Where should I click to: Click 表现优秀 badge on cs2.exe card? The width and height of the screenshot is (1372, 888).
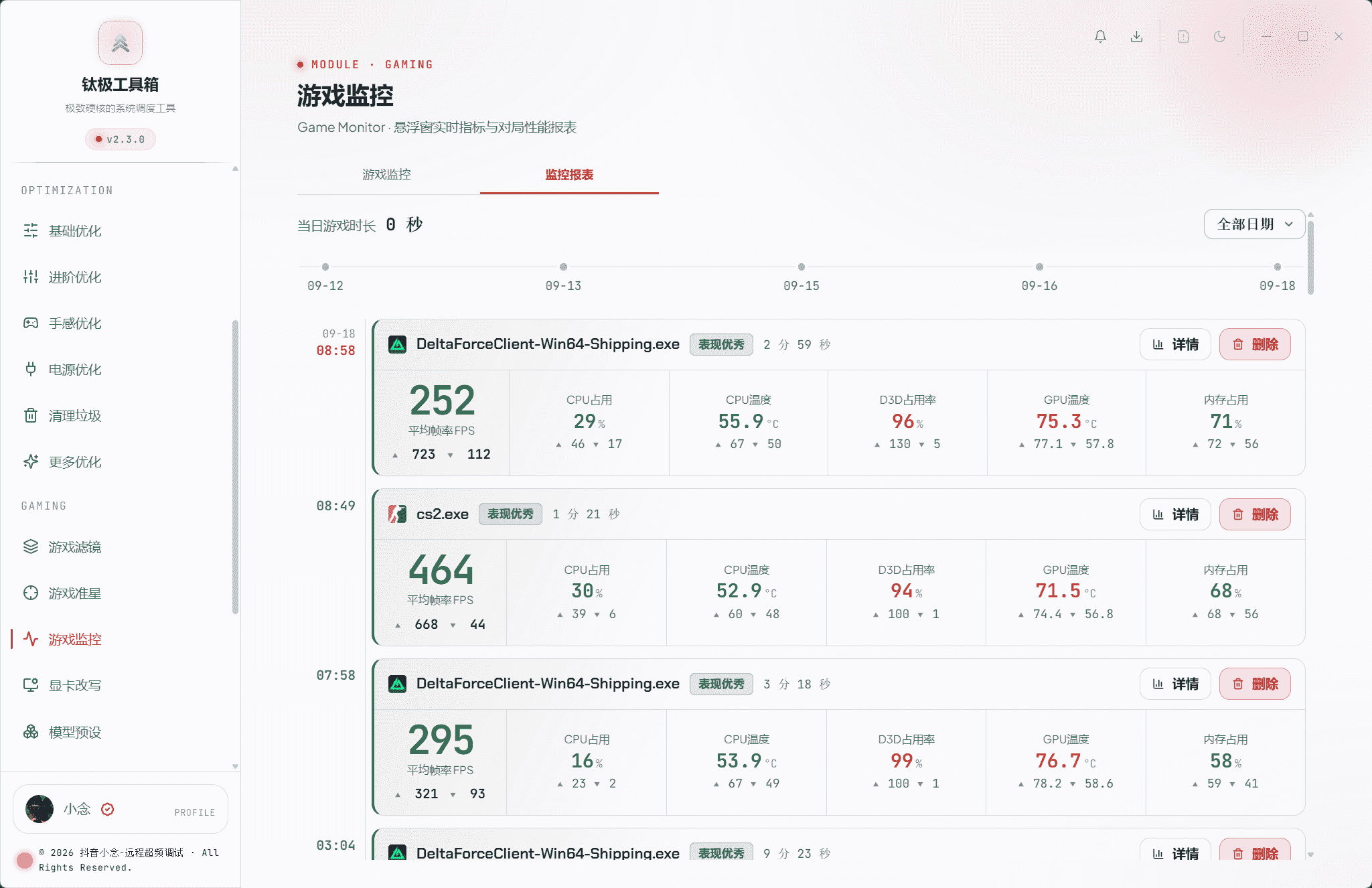510,514
